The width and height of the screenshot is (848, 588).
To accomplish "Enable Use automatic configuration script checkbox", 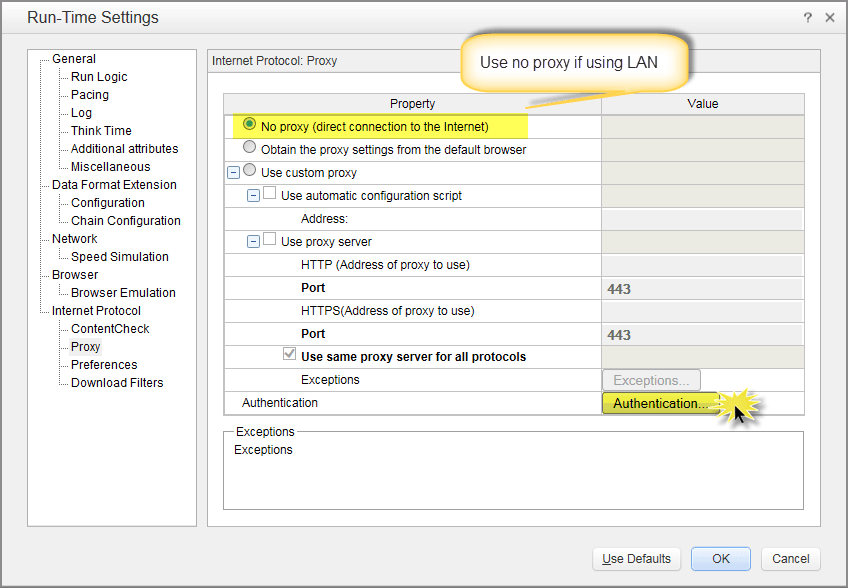I will (269, 195).
